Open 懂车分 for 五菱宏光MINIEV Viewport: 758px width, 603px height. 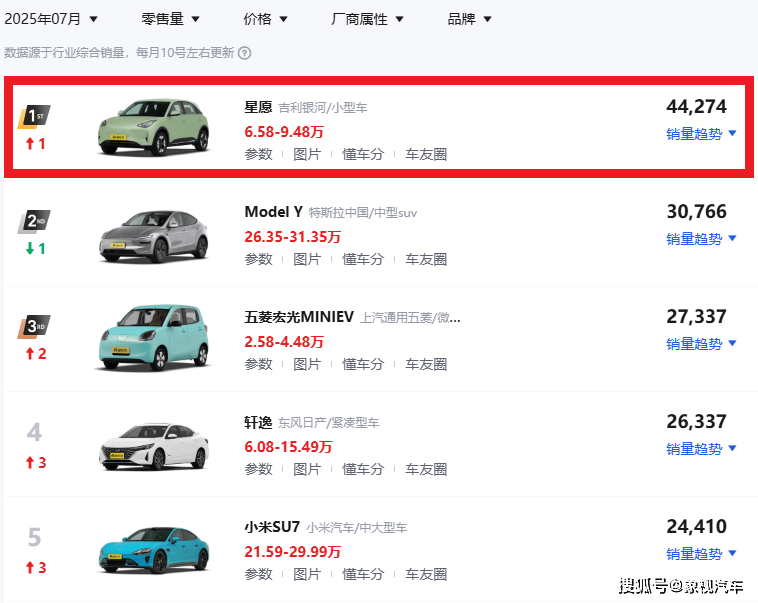pos(363,364)
